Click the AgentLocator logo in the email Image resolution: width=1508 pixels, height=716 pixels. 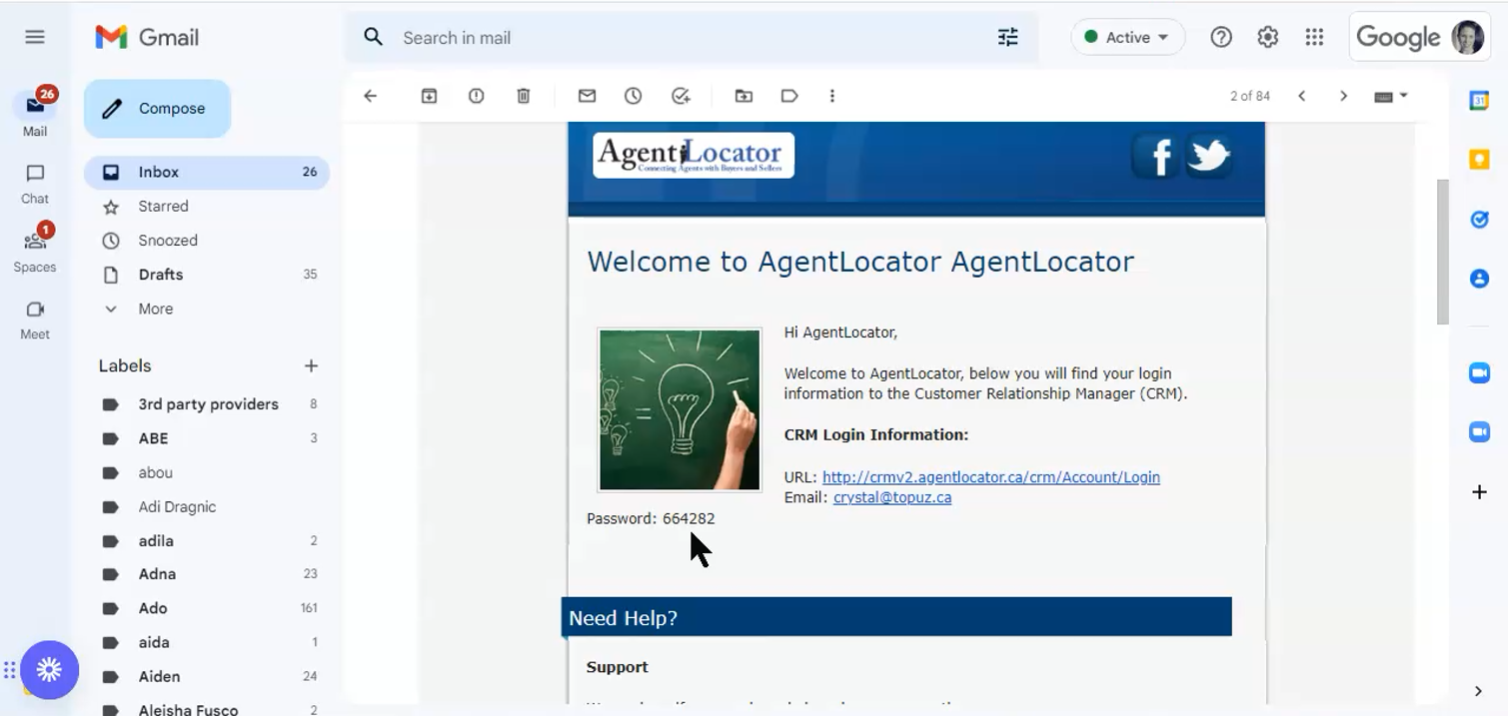pyautogui.click(x=693, y=155)
